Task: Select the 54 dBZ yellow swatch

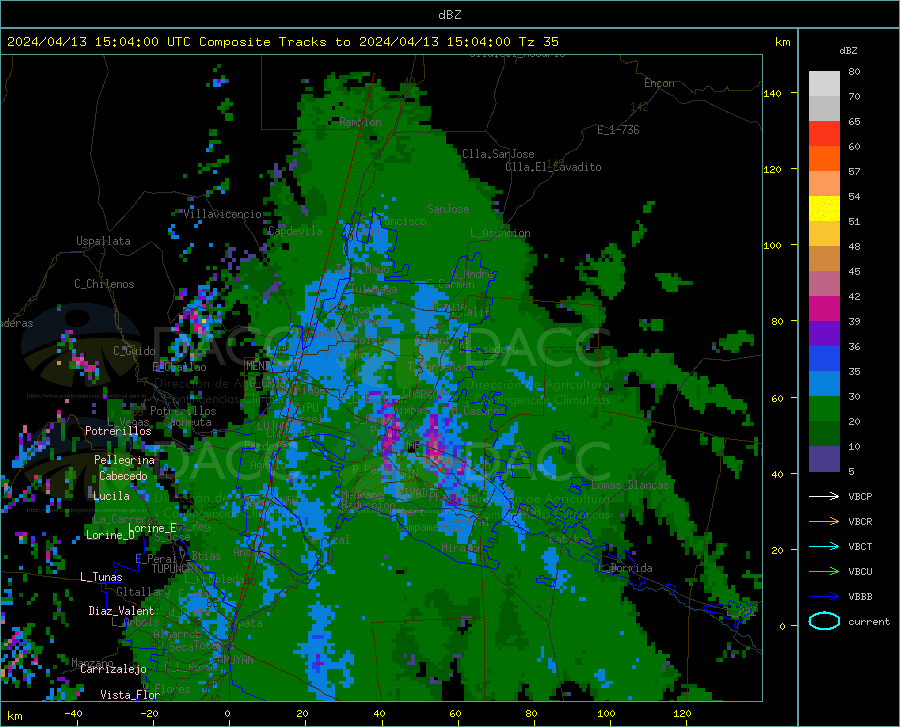Action: tap(824, 209)
